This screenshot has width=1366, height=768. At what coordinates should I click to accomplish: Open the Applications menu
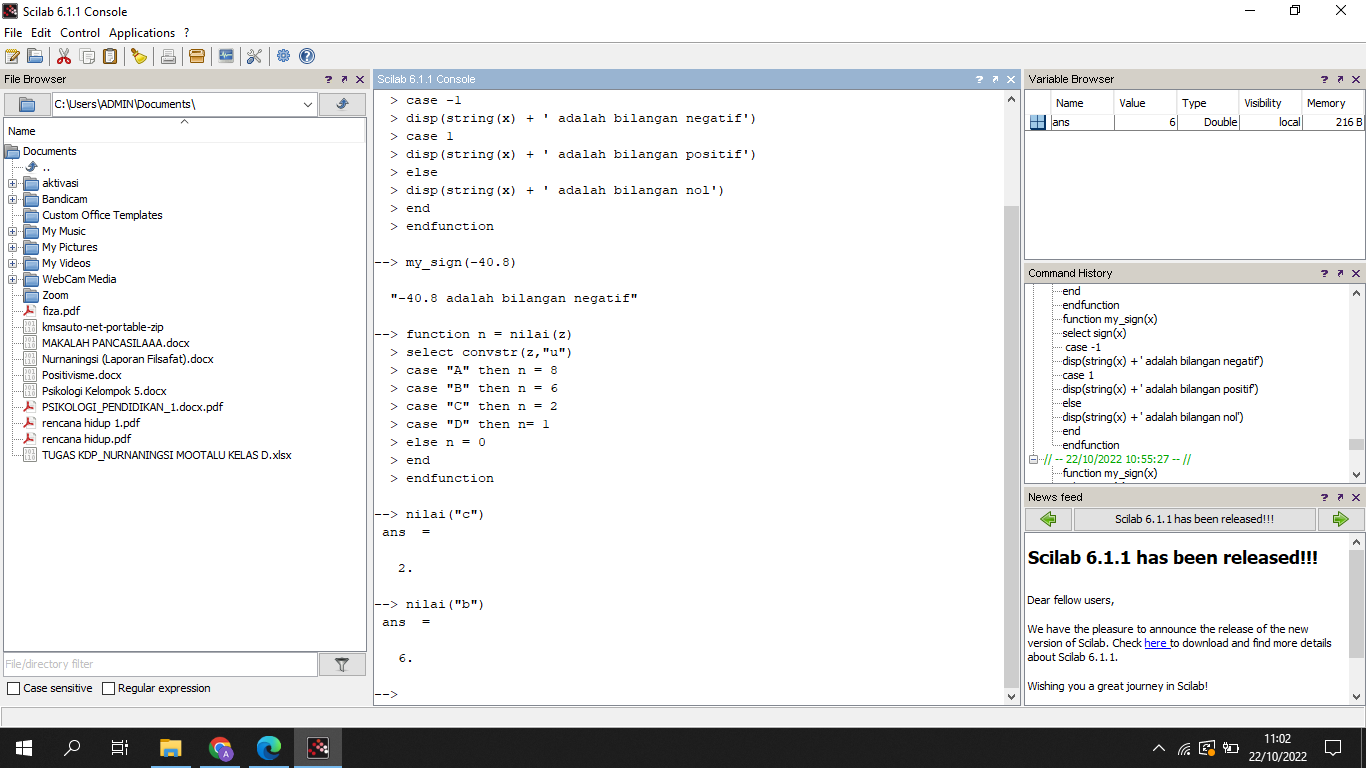click(x=142, y=33)
